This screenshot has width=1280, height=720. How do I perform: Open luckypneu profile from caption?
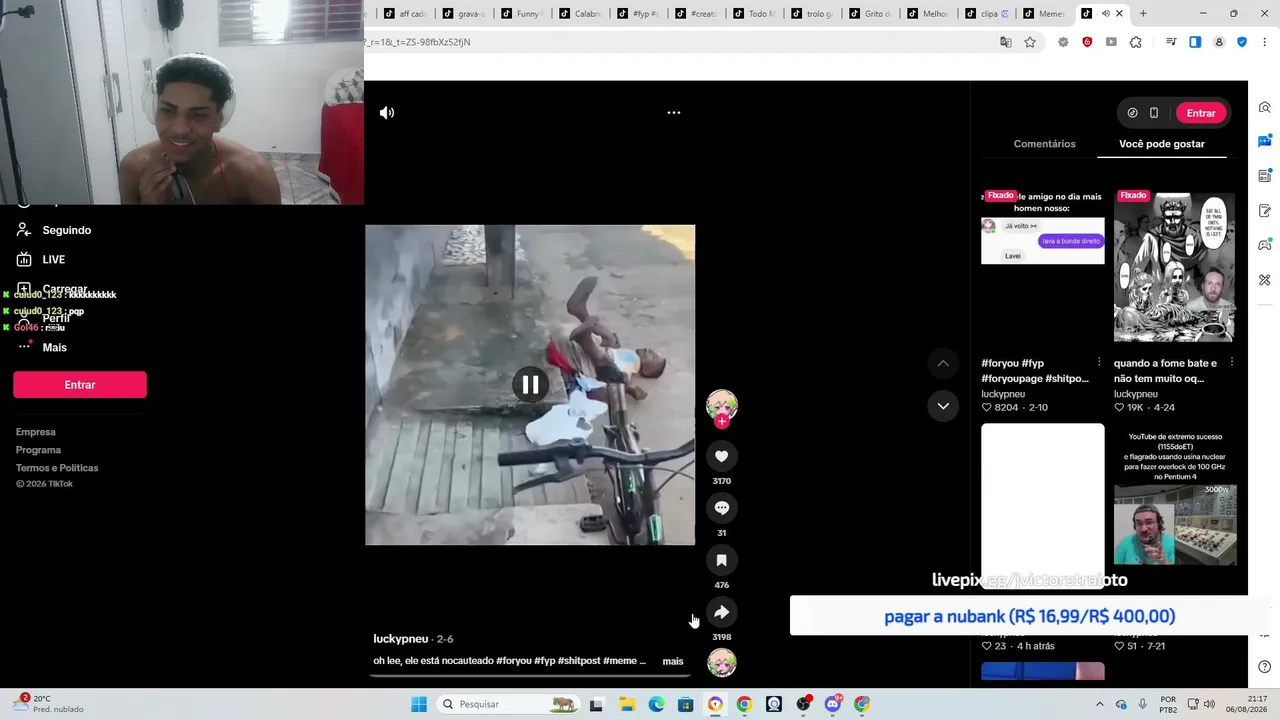pos(400,639)
